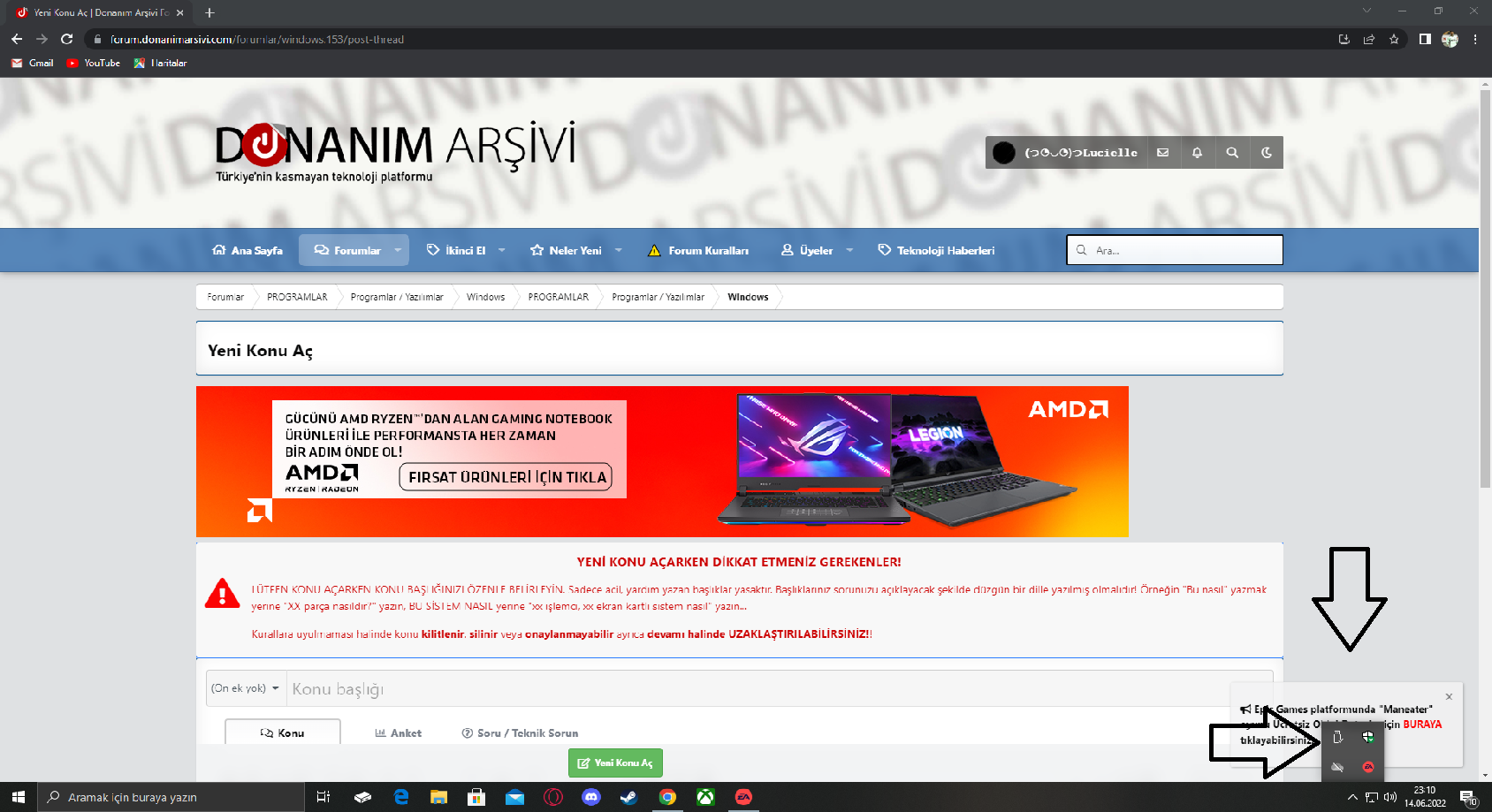Expand the Neler Yeni dropdown arrow
Viewport: 1492px width, 812px height.
pyautogui.click(x=619, y=250)
